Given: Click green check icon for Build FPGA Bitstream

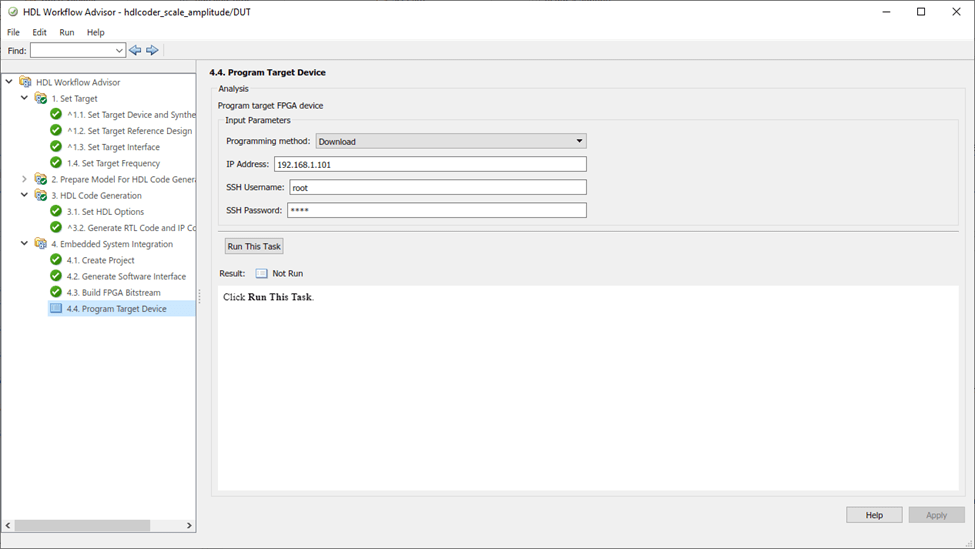Looking at the screenshot, I should [x=57, y=293].
